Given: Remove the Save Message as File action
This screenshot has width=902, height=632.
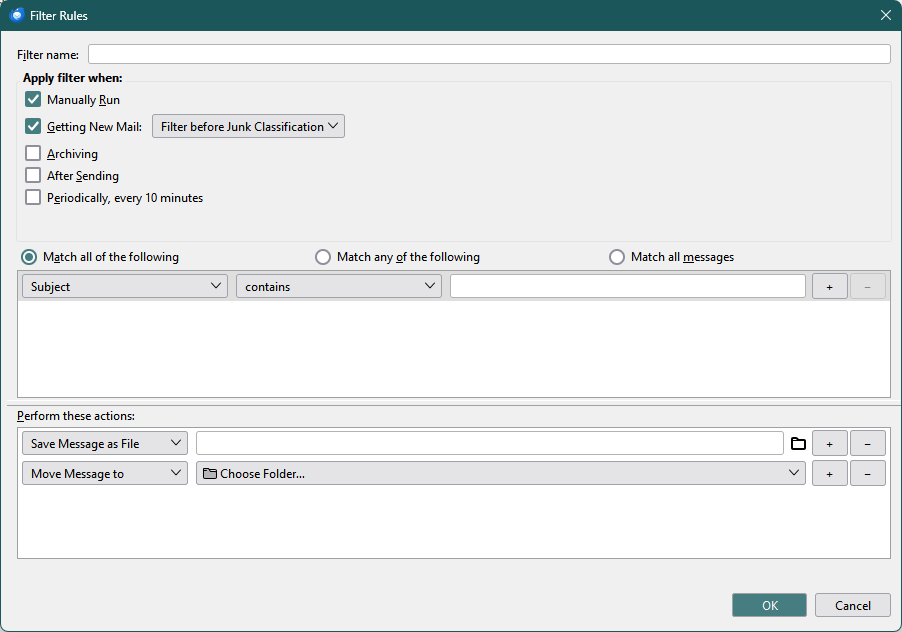Looking at the screenshot, I should [x=867, y=443].
